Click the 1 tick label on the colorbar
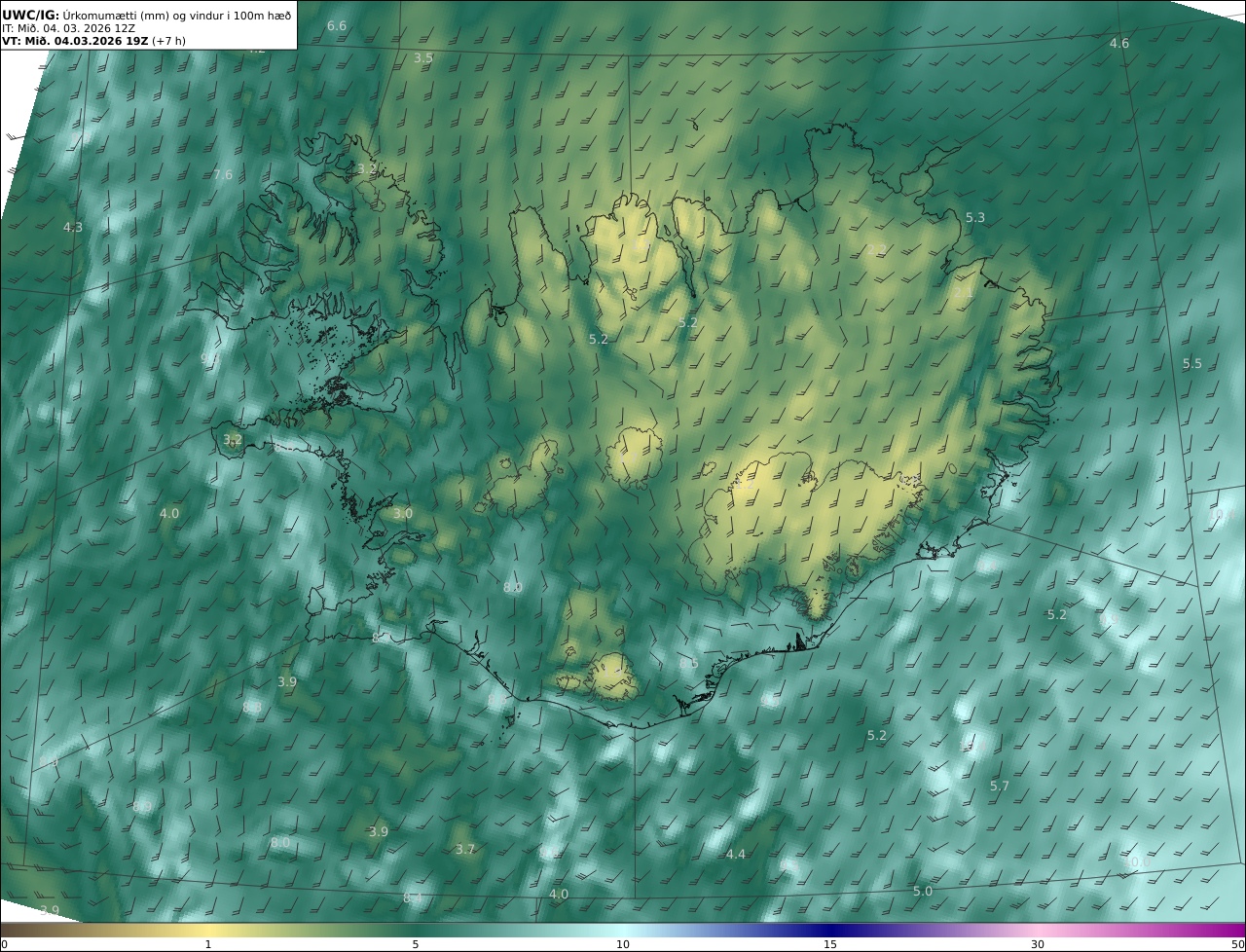1246x952 pixels. 207,944
